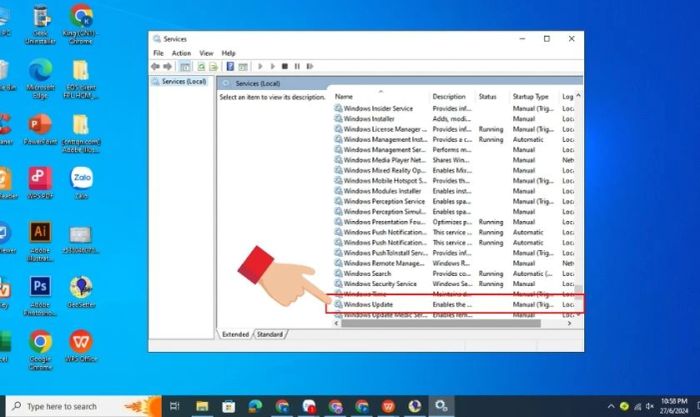Viewport: 700px width, 417px height.
Task: Open the File menu
Action: 158,53
